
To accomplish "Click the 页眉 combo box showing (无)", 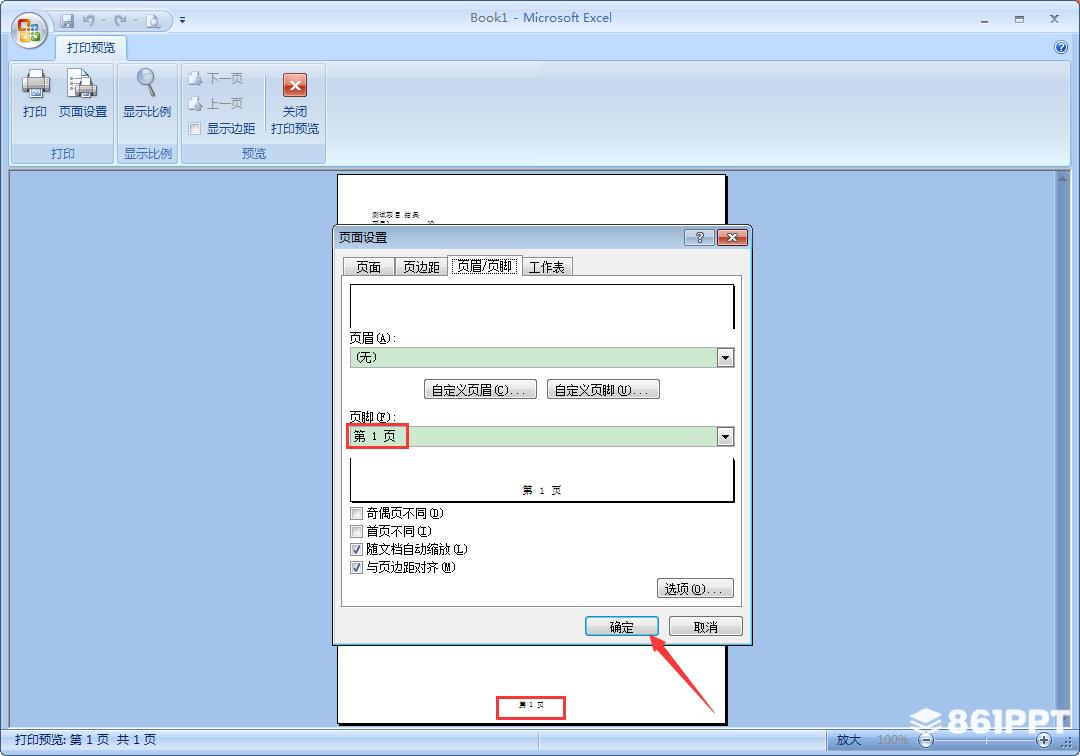I will (x=541, y=358).
